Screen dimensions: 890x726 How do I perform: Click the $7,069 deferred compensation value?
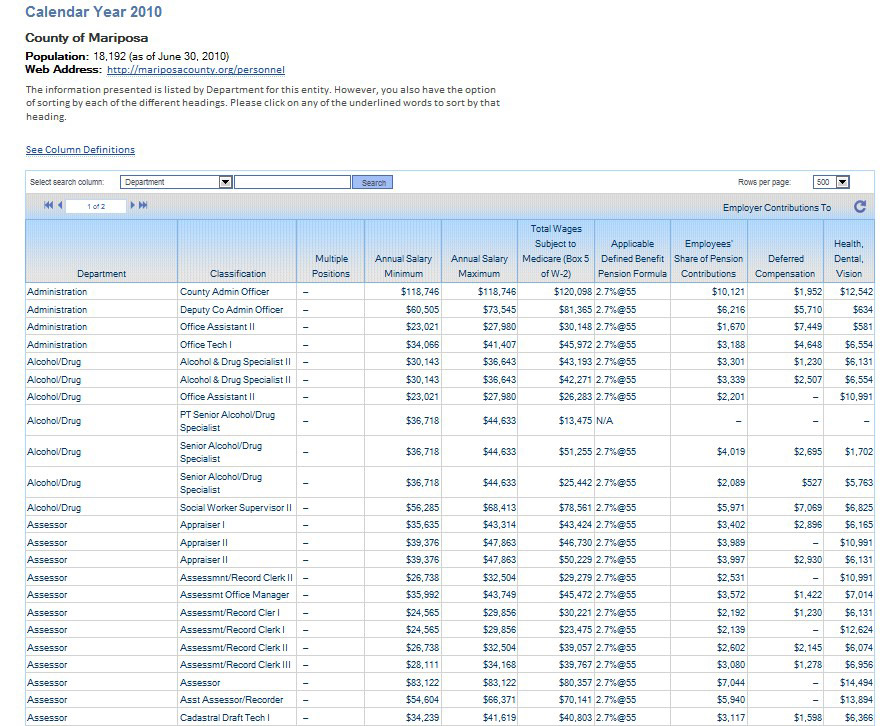[808, 507]
